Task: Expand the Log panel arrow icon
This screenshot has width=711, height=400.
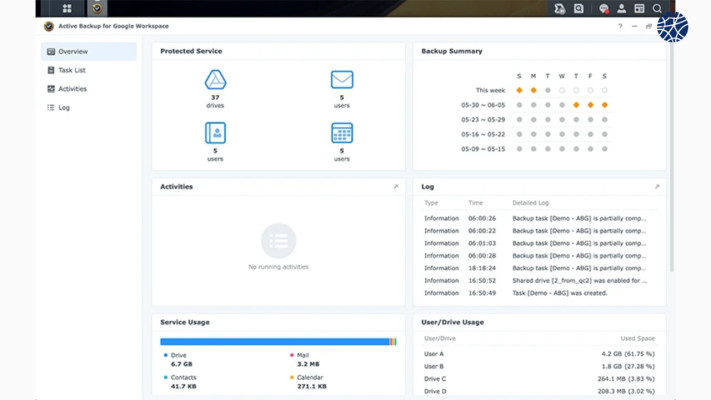Action: (x=657, y=186)
